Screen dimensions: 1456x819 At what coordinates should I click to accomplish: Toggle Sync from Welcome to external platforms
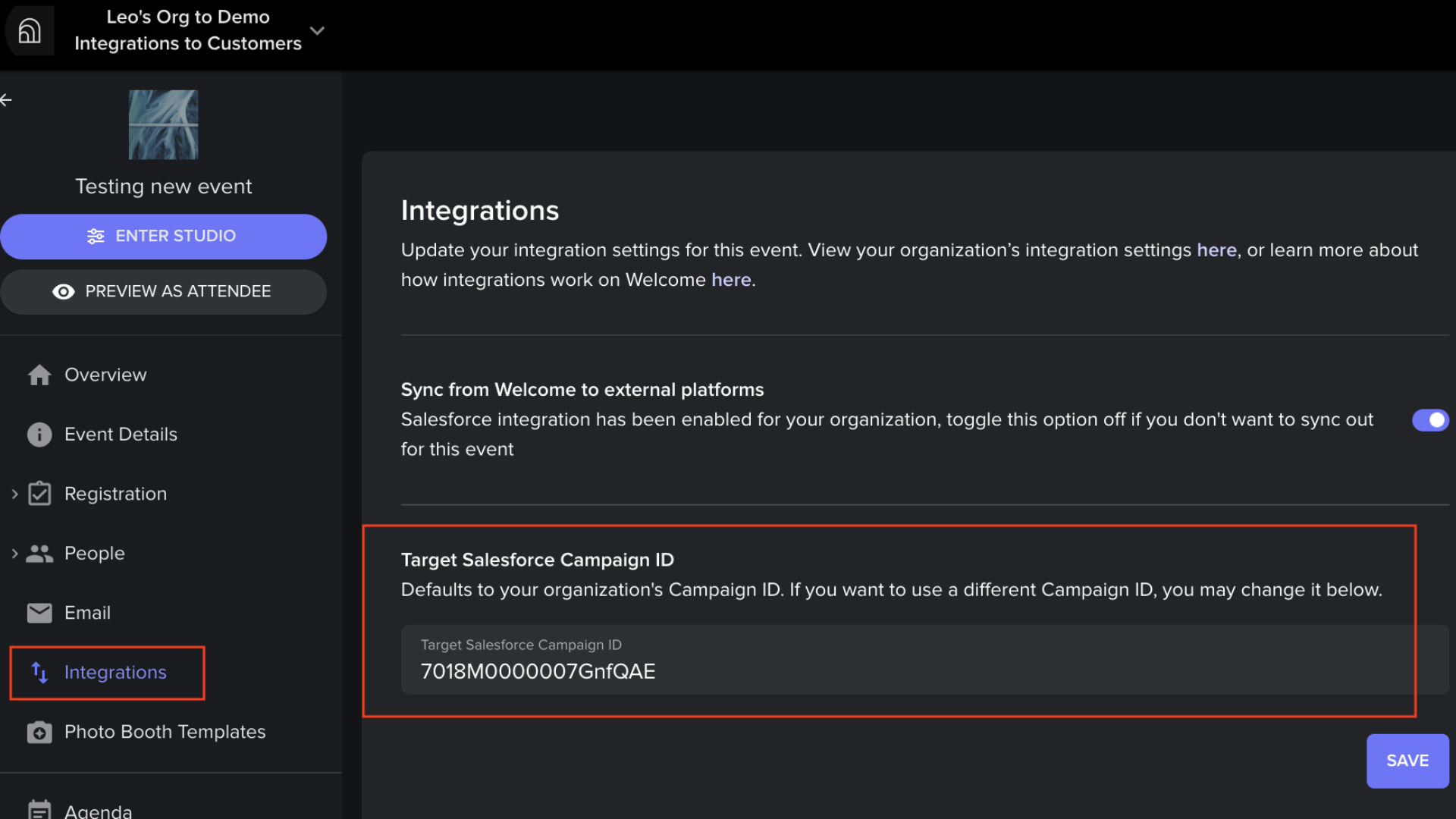pyautogui.click(x=1430, y=420)
